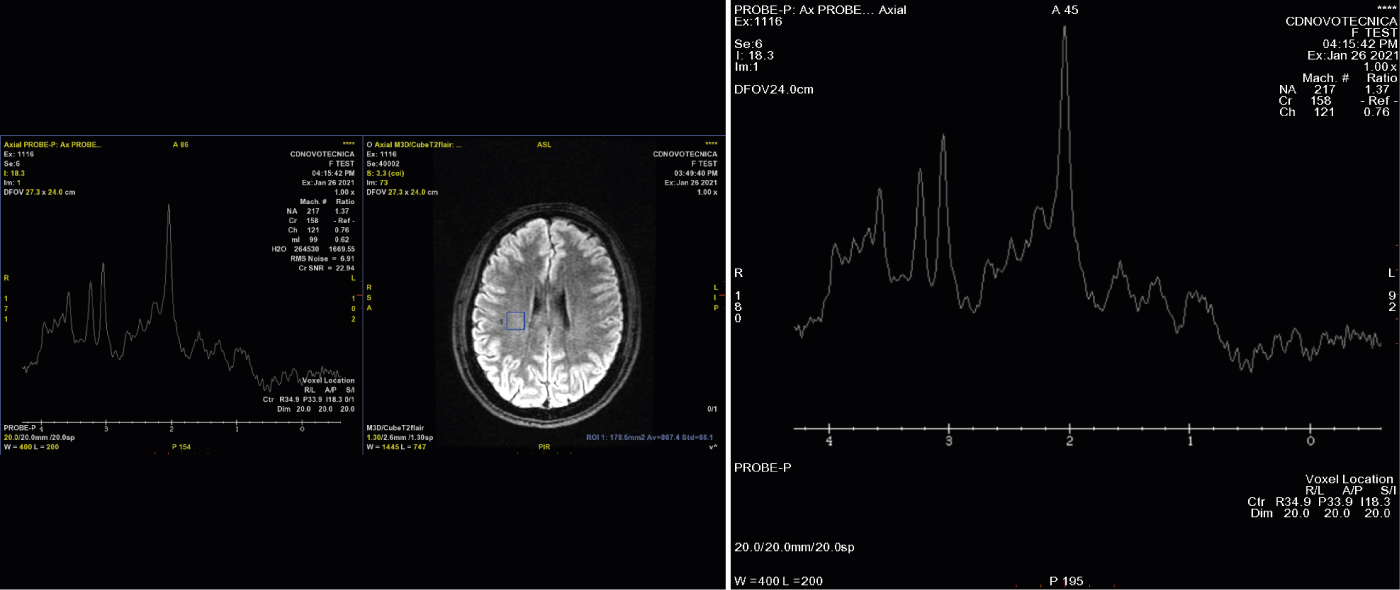Click the blue voxel ROI box on brain

(x=515, y=320)
